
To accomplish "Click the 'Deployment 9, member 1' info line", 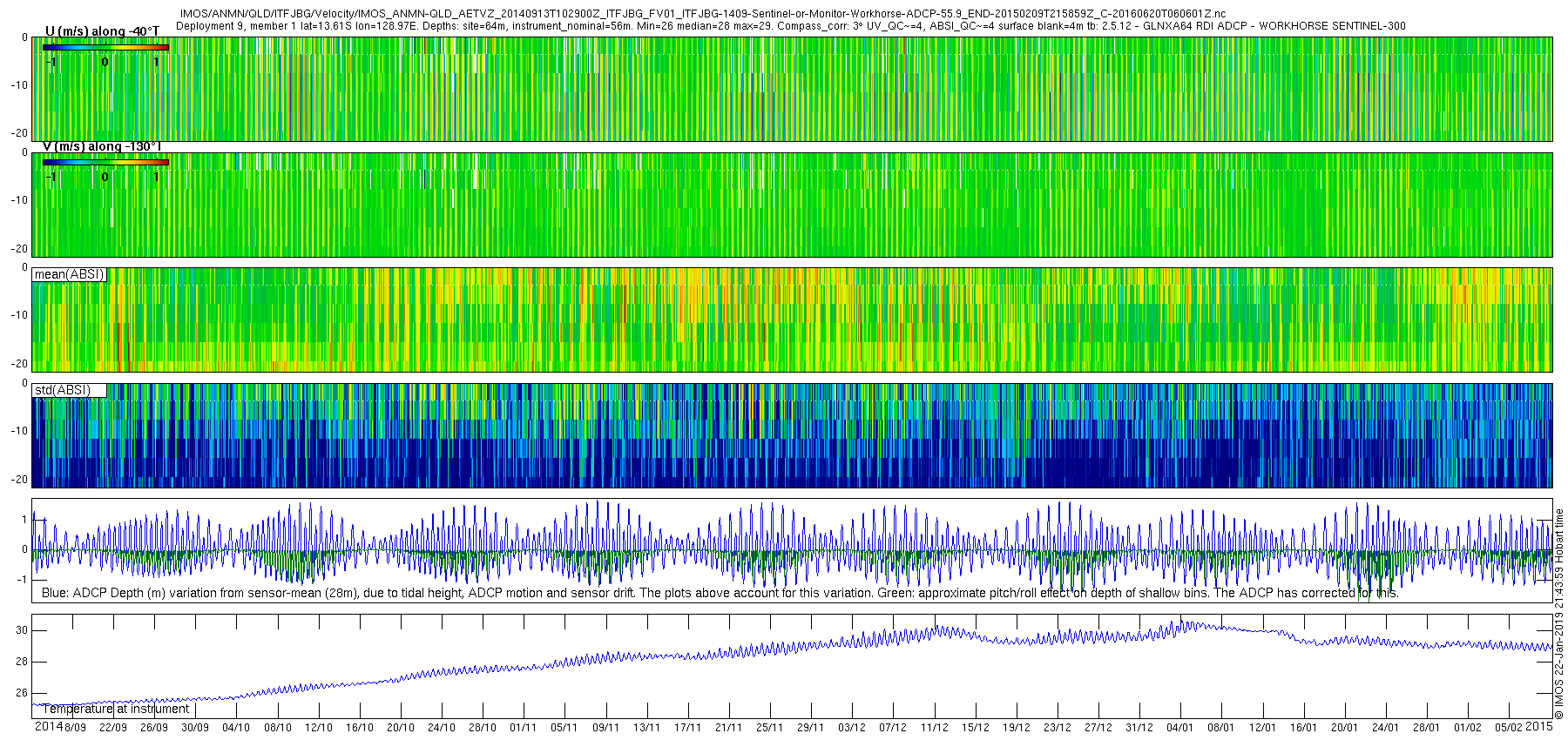I will (791, 26).
